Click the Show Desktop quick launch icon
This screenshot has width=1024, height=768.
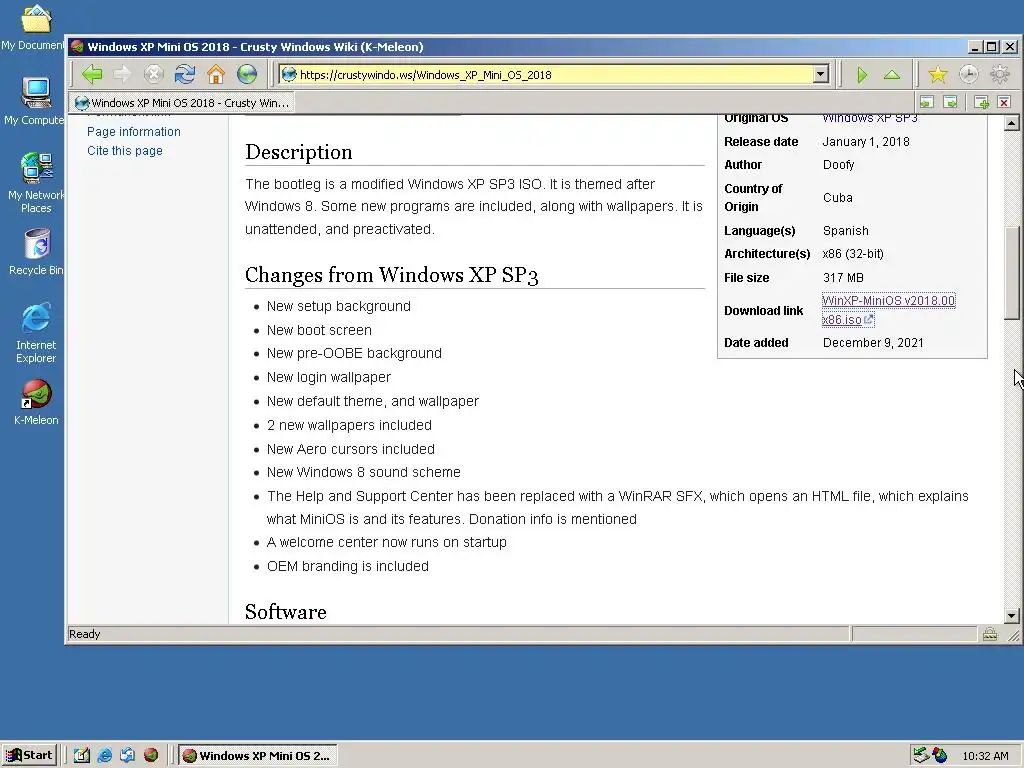tap(82, 755)
